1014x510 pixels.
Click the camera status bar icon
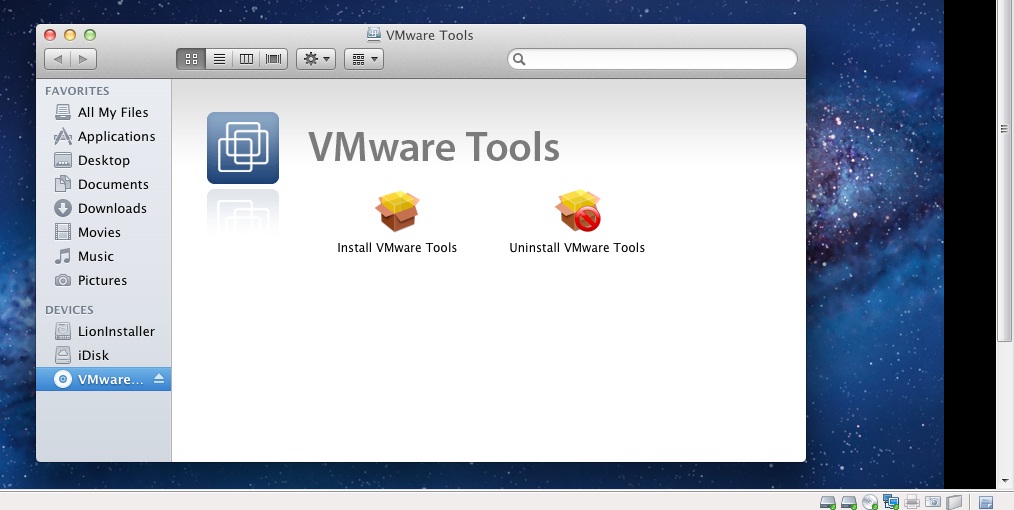click(933, 502)
